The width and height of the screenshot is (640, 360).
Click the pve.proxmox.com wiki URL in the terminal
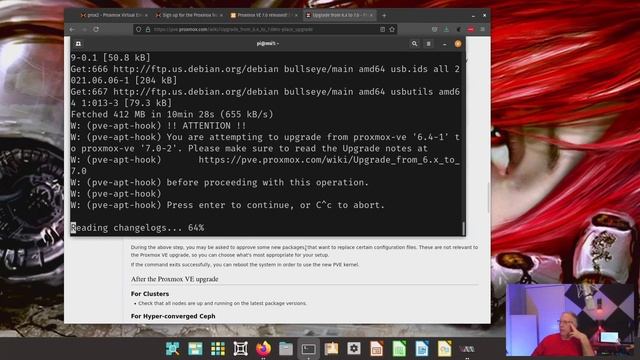pos(329,160)
